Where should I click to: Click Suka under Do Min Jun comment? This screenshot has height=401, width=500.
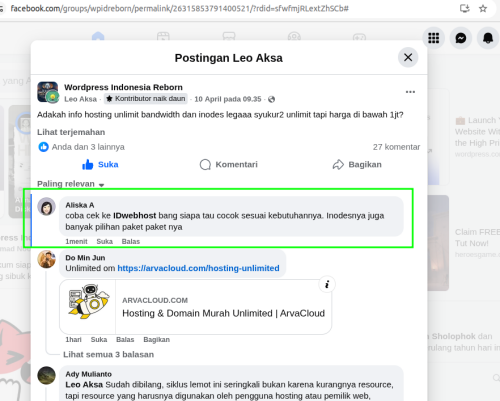[99, 340]
